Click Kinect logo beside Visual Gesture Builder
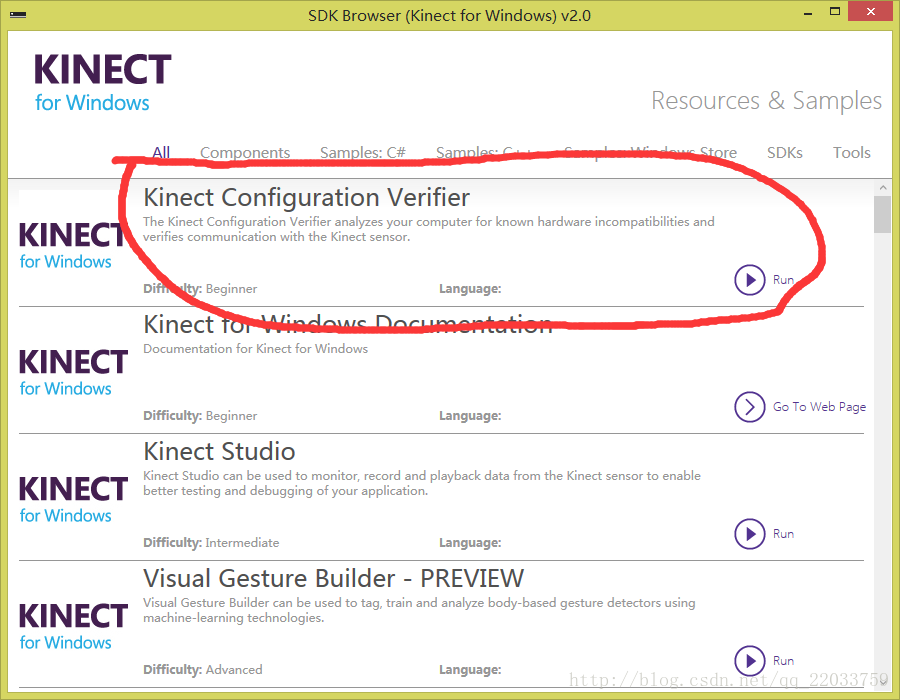Viewport: 900px width, 700px height. tap(72, 626)
